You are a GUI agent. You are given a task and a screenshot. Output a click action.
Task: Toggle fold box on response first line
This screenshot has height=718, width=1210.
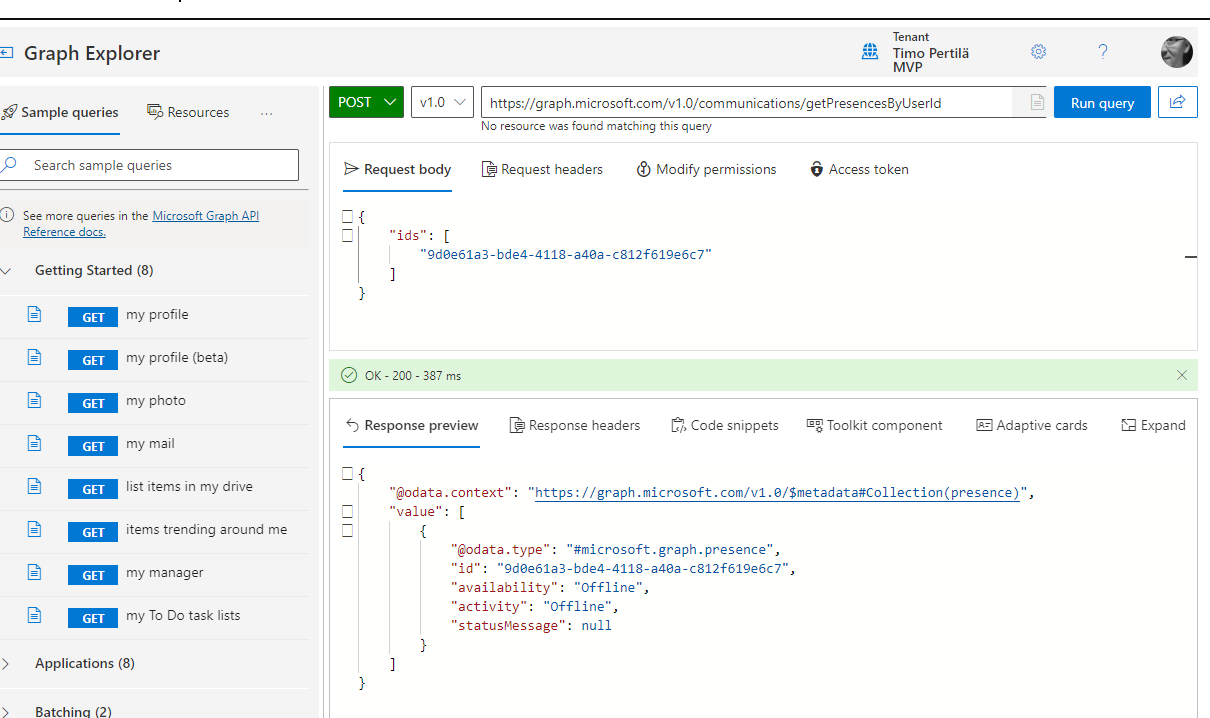coord(347,473)
